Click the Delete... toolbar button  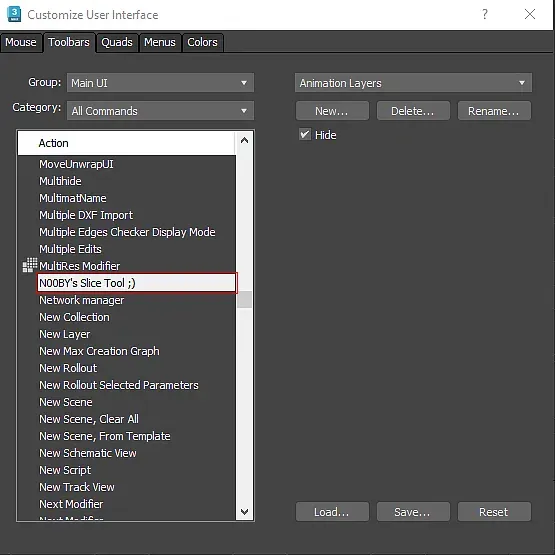coord(413,111)
